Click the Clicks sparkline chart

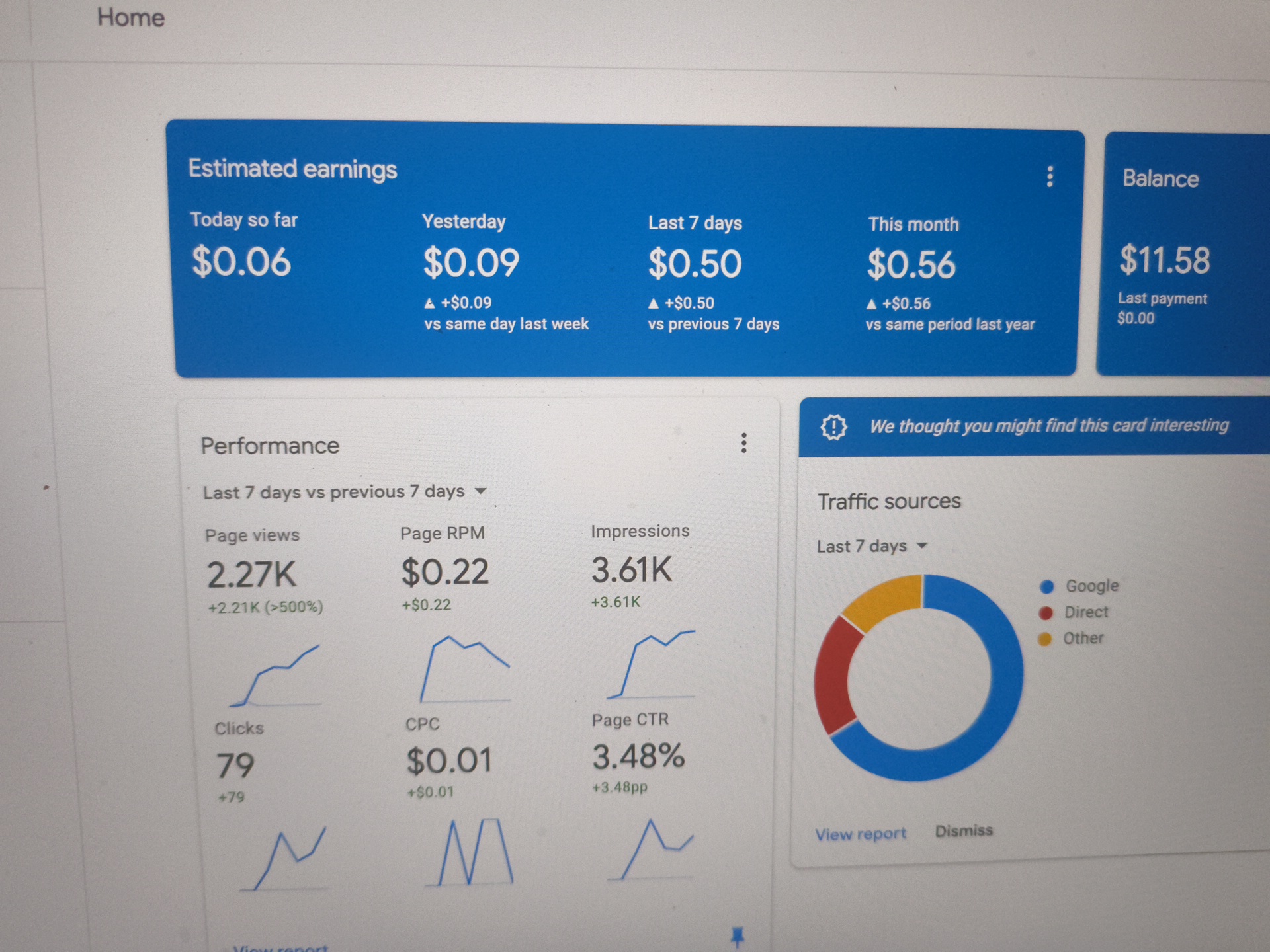(284, 858)
